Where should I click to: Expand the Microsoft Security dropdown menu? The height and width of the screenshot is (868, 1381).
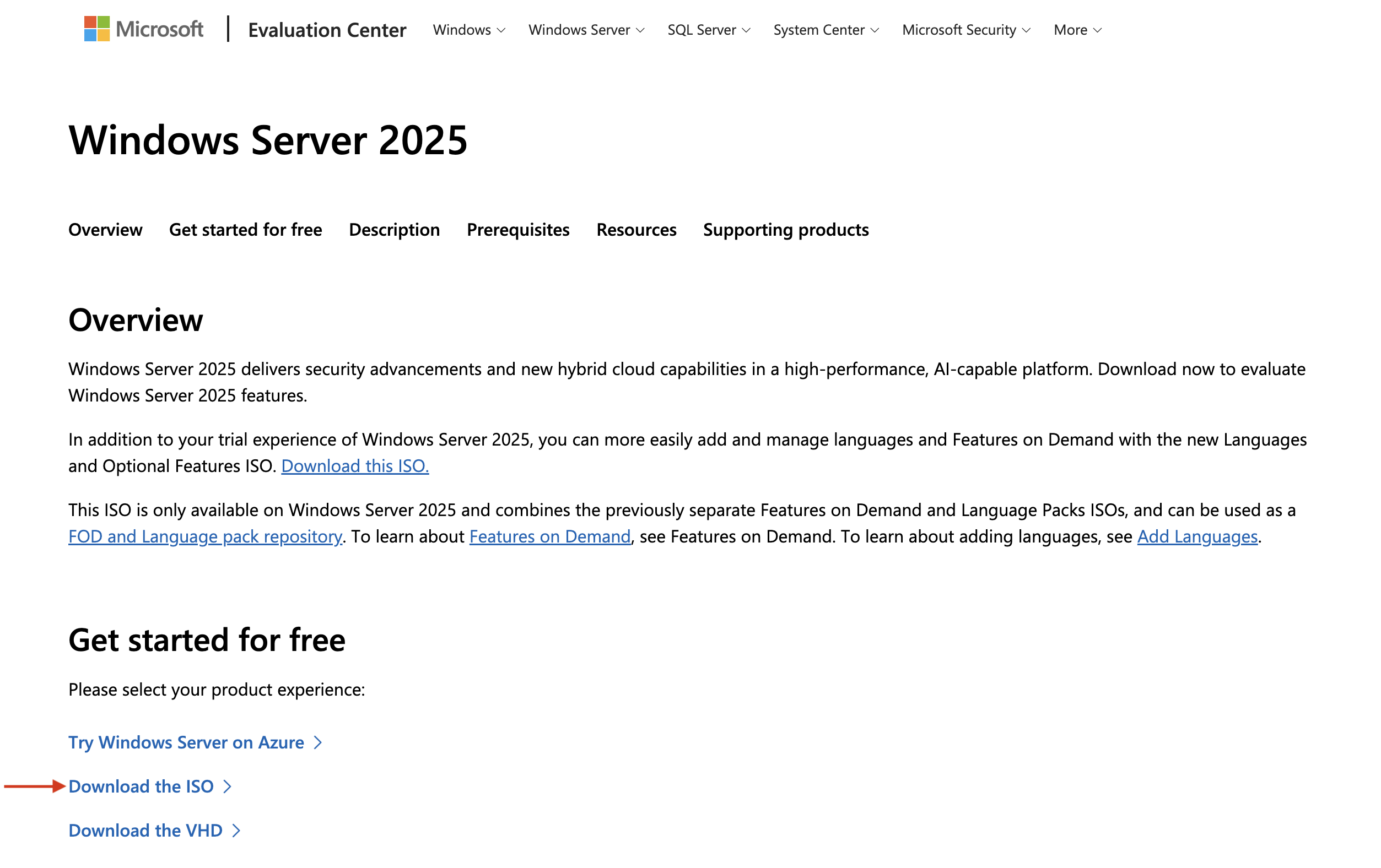click(966, 30)
